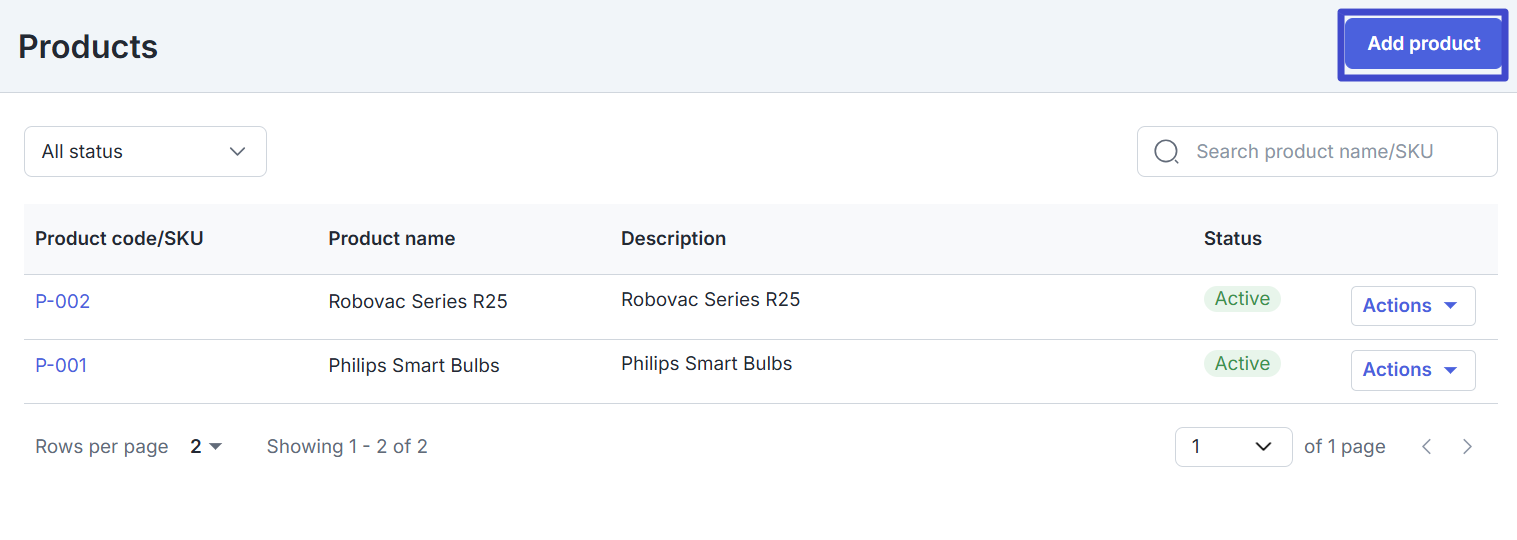Click the search magnifier icon

click(1166, 151)
